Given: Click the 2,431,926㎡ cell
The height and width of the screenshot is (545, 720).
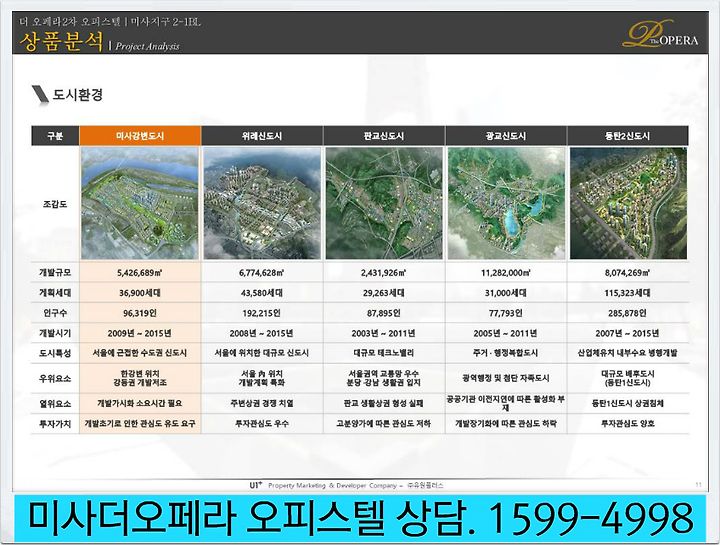Looking at the screenshot, I should (384, 273).
